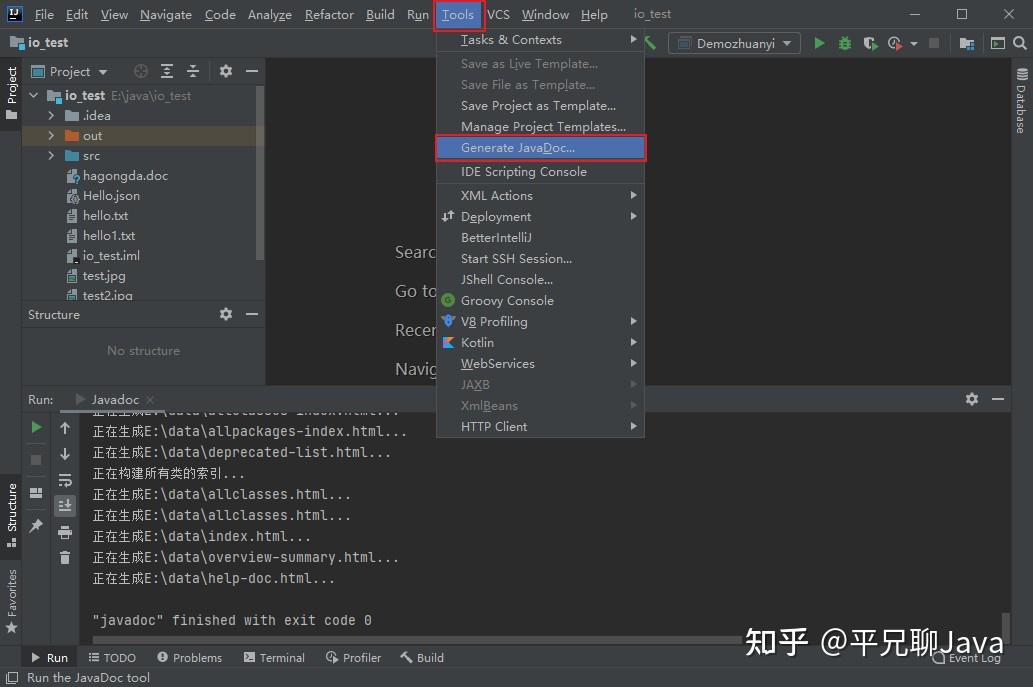Open Project Structure icon in toolbar
This screenshot has height=687, width=1033.
967,43
